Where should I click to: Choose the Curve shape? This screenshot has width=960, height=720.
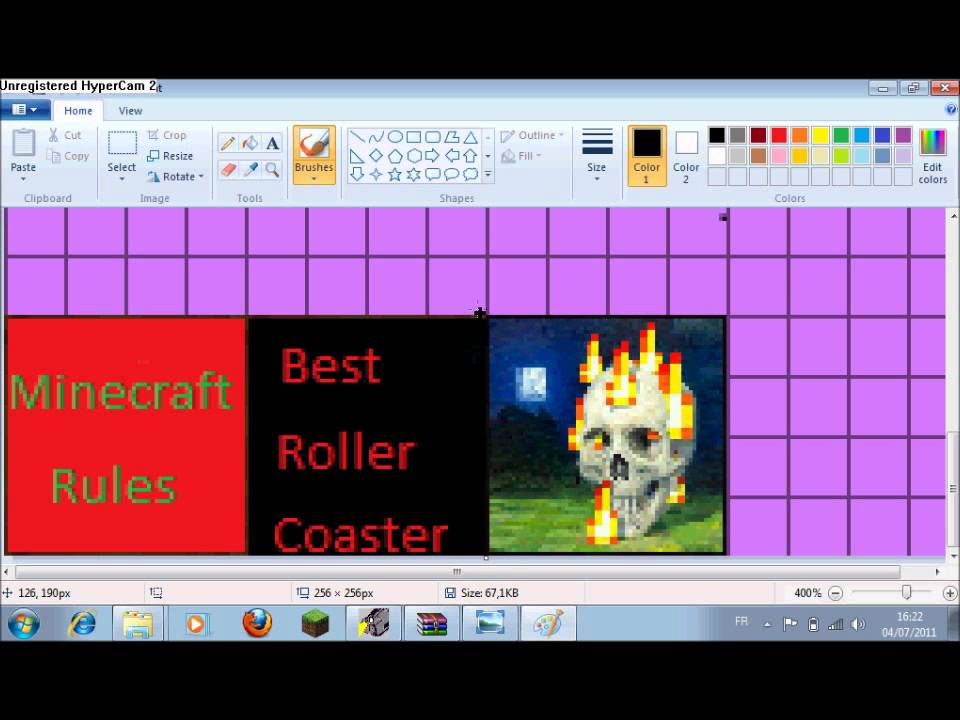pos(376,137)
